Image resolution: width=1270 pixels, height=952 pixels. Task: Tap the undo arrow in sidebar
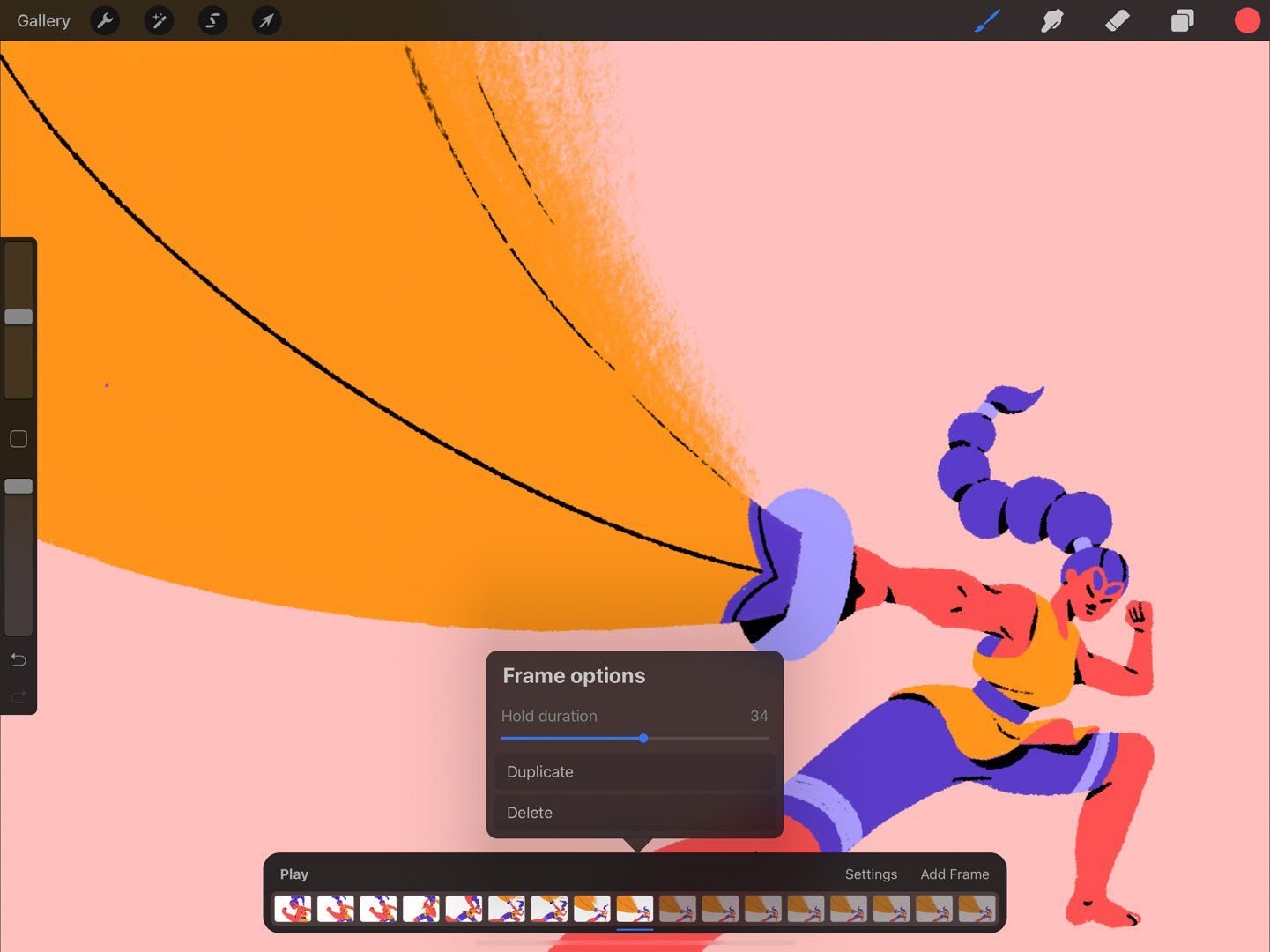coord(18,658)
